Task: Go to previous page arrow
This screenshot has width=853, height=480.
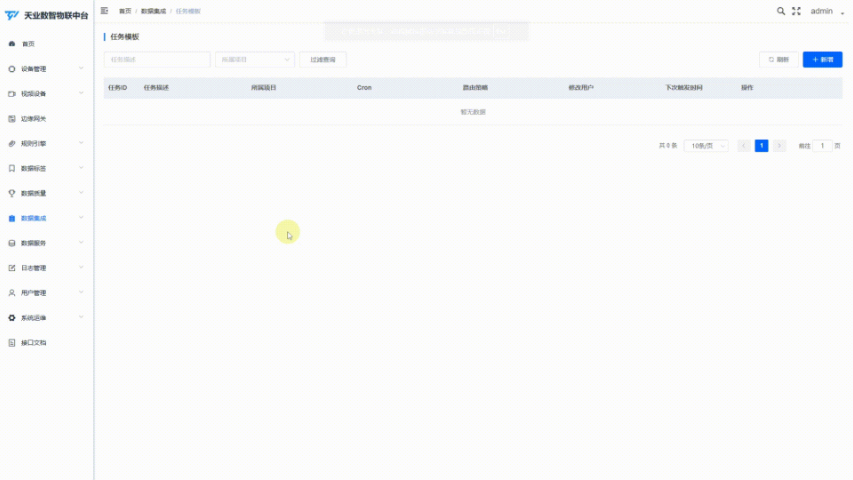Action: pyautogui.click(x=744, y=146)
